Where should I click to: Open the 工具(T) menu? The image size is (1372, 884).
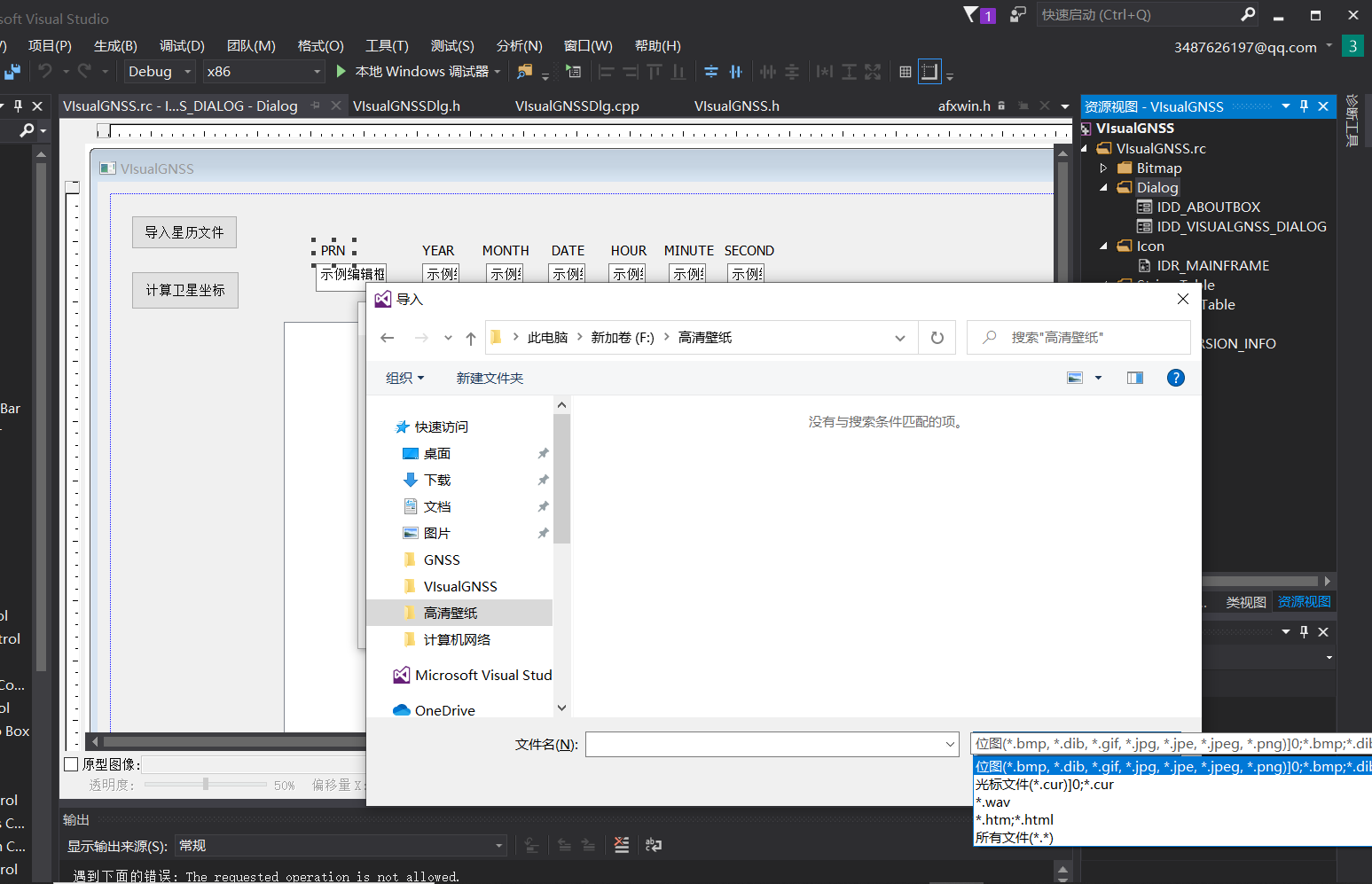tap(387, 46)
